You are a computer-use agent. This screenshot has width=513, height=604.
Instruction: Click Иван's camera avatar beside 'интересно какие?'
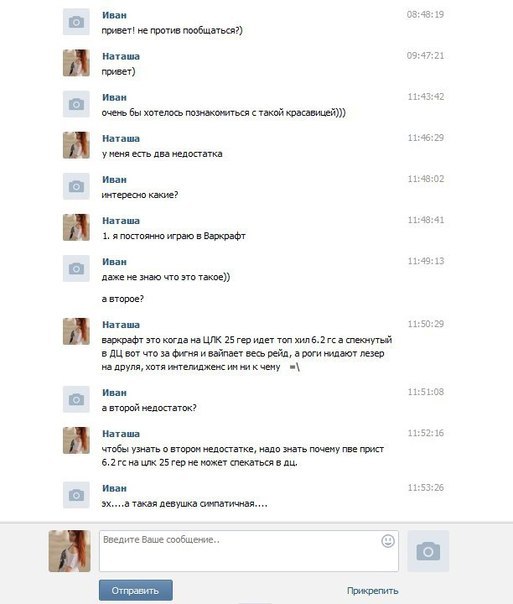pyautogui.click(x=76, y=186)
